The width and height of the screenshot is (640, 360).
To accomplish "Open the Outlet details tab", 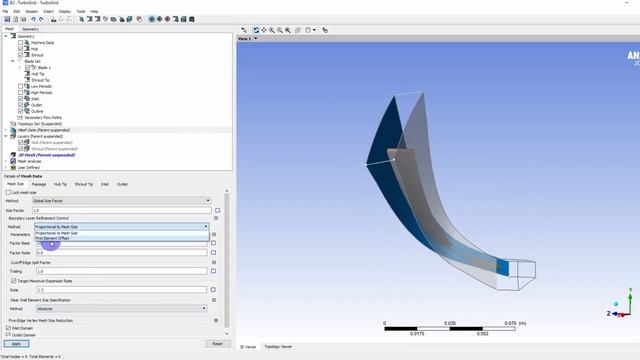I will pos(122,184).
